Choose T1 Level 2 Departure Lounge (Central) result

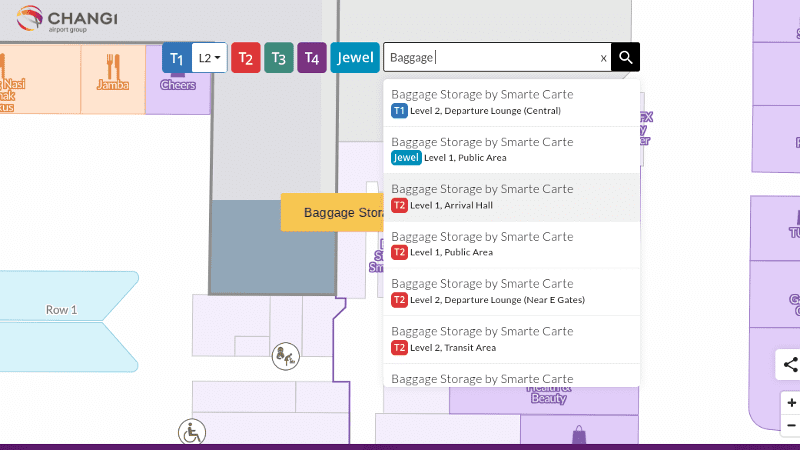pyautogui.click(x=512, y=103)
